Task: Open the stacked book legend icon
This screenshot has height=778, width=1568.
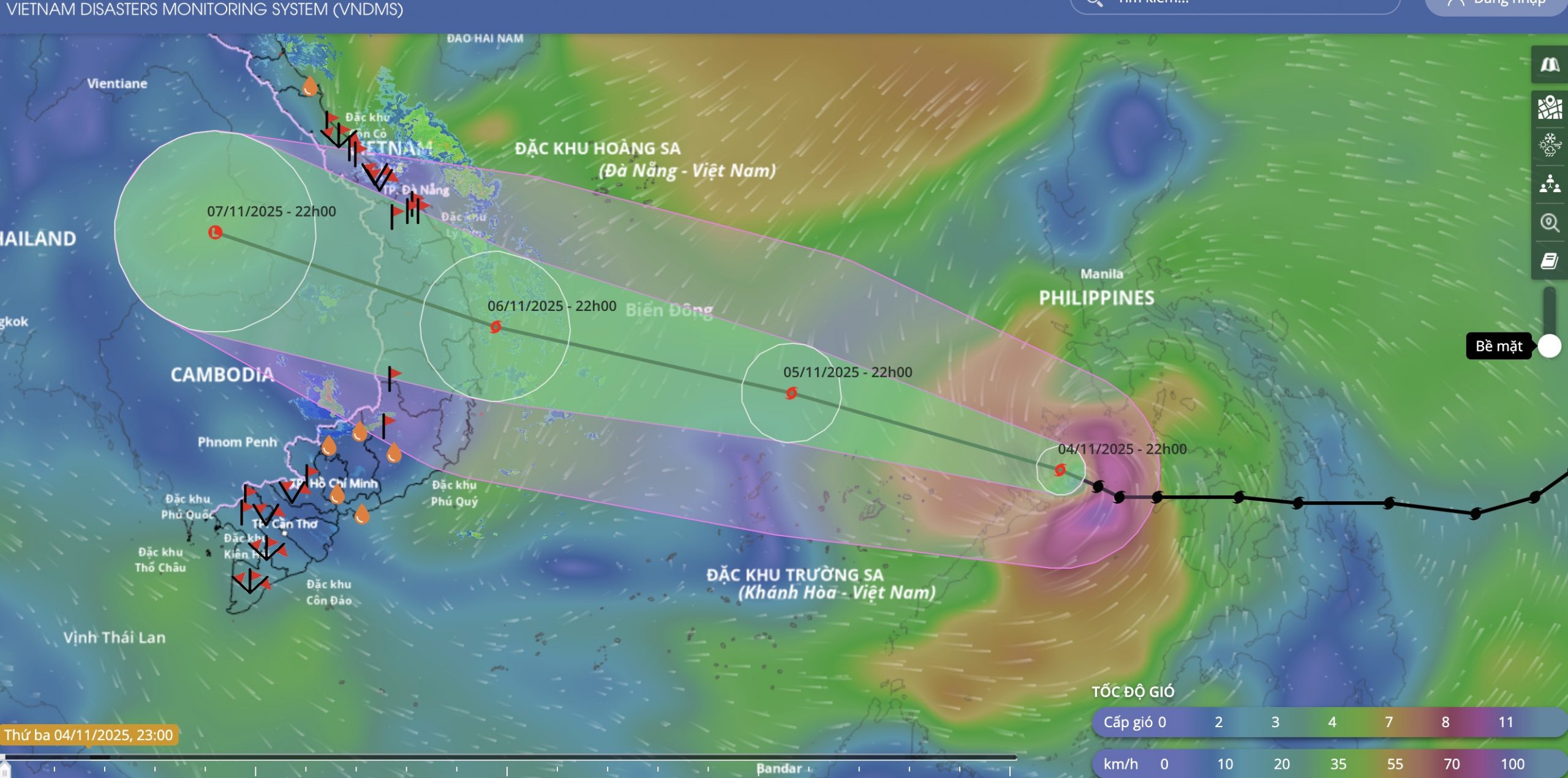Action: click(x=1550, y=261)
